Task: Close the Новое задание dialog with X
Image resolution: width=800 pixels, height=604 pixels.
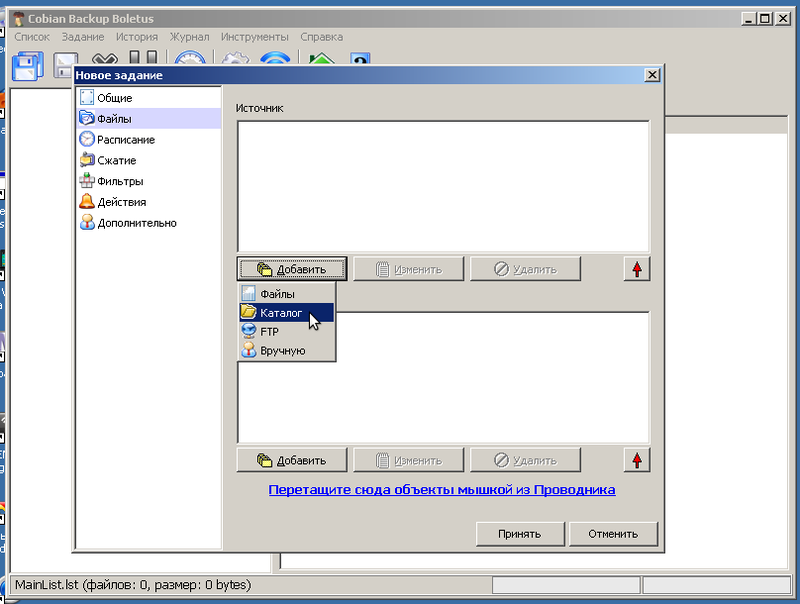Action: tap(652, 75)
